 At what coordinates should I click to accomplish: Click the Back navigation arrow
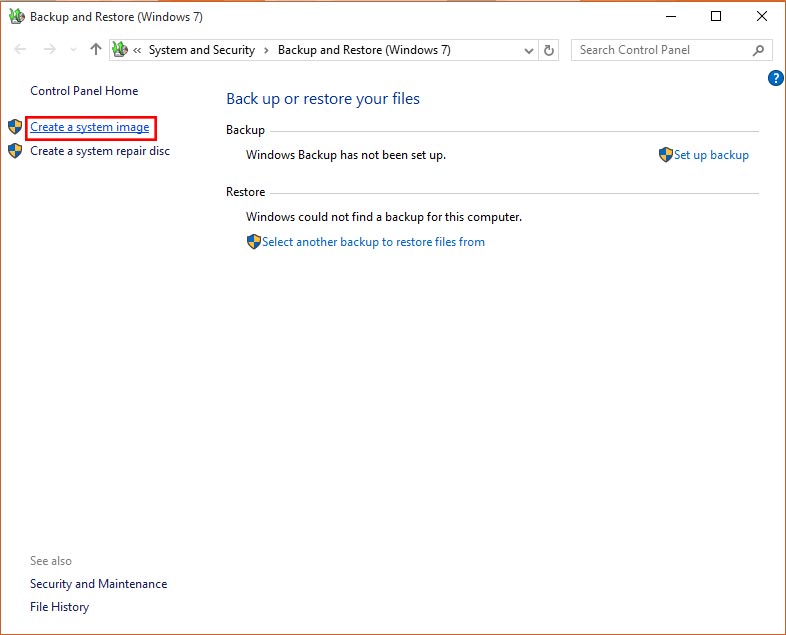tap(21, 50)
